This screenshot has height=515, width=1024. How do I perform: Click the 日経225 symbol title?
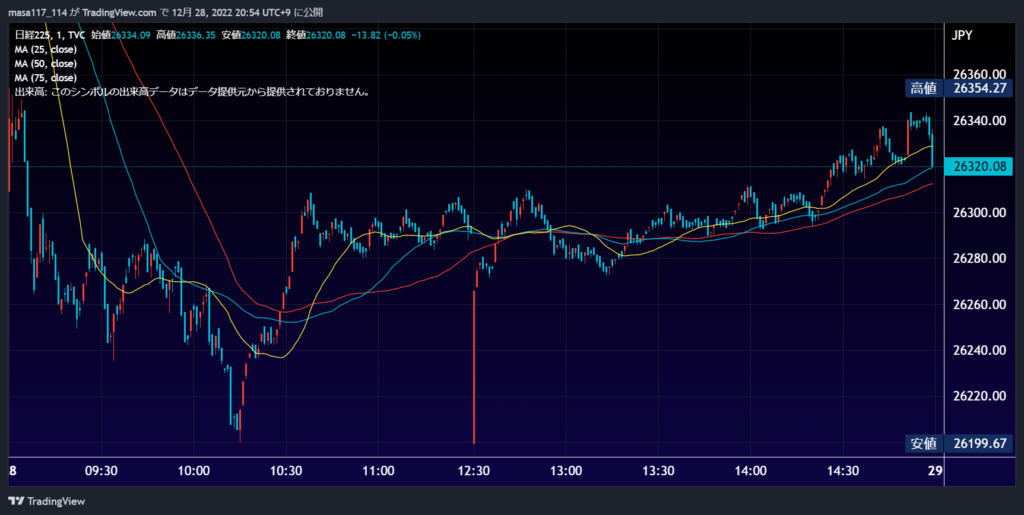tap(32, 35)
